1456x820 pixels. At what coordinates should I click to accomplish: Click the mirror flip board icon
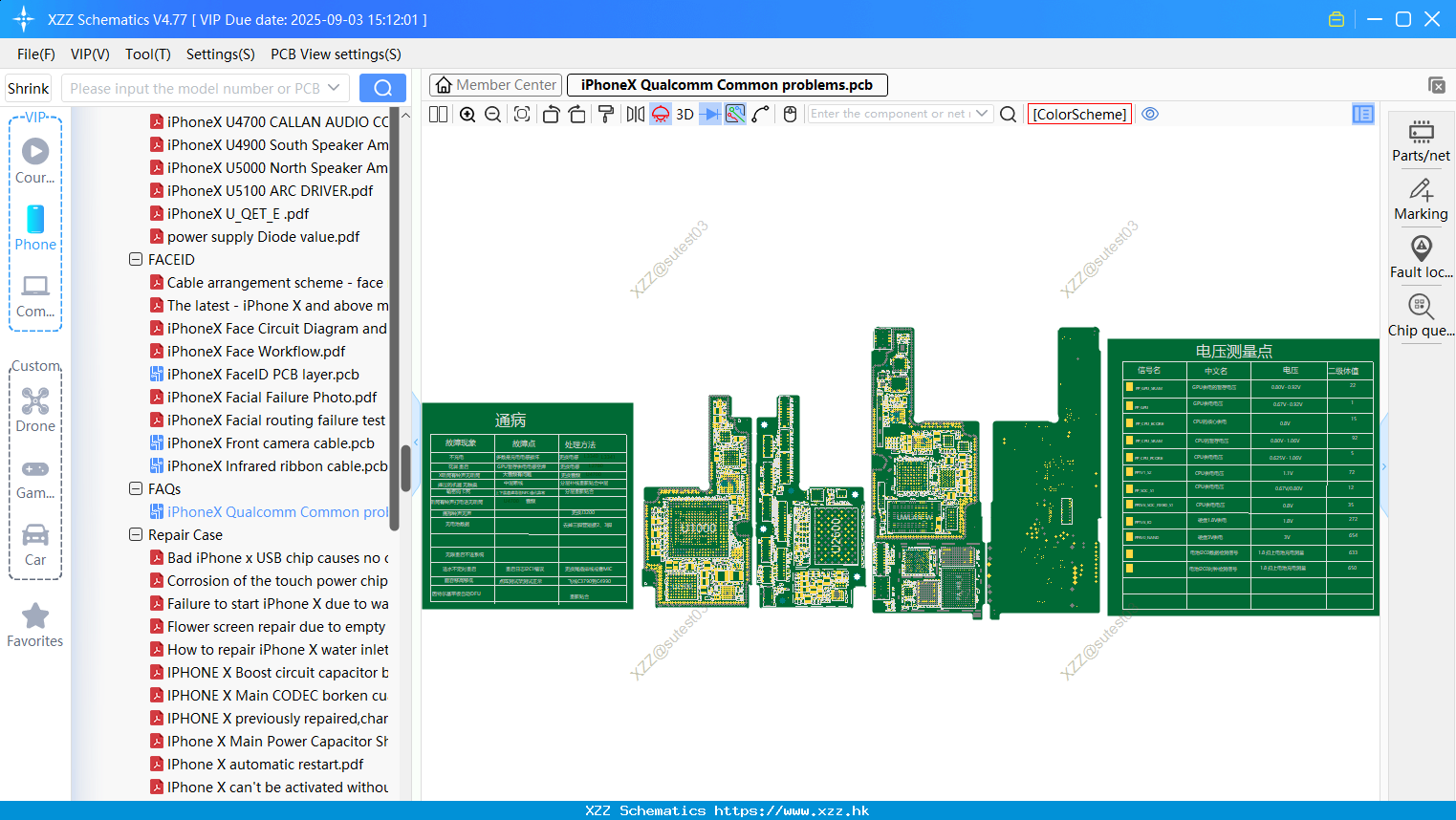coord(635,114)
